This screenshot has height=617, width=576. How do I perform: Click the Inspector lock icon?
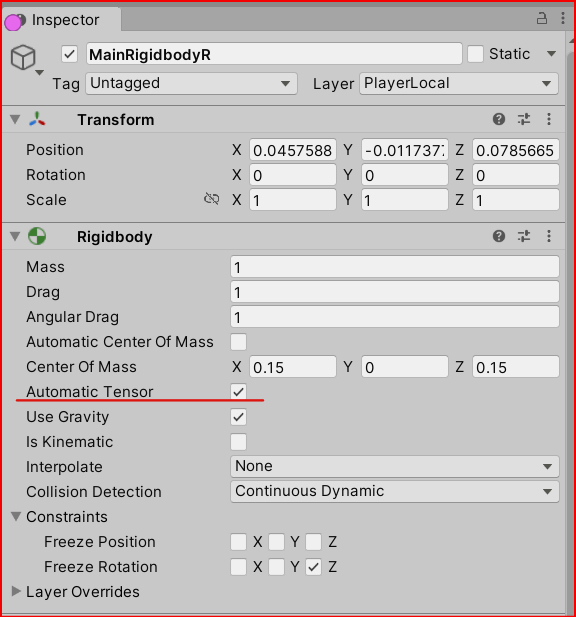pos(542,18)
